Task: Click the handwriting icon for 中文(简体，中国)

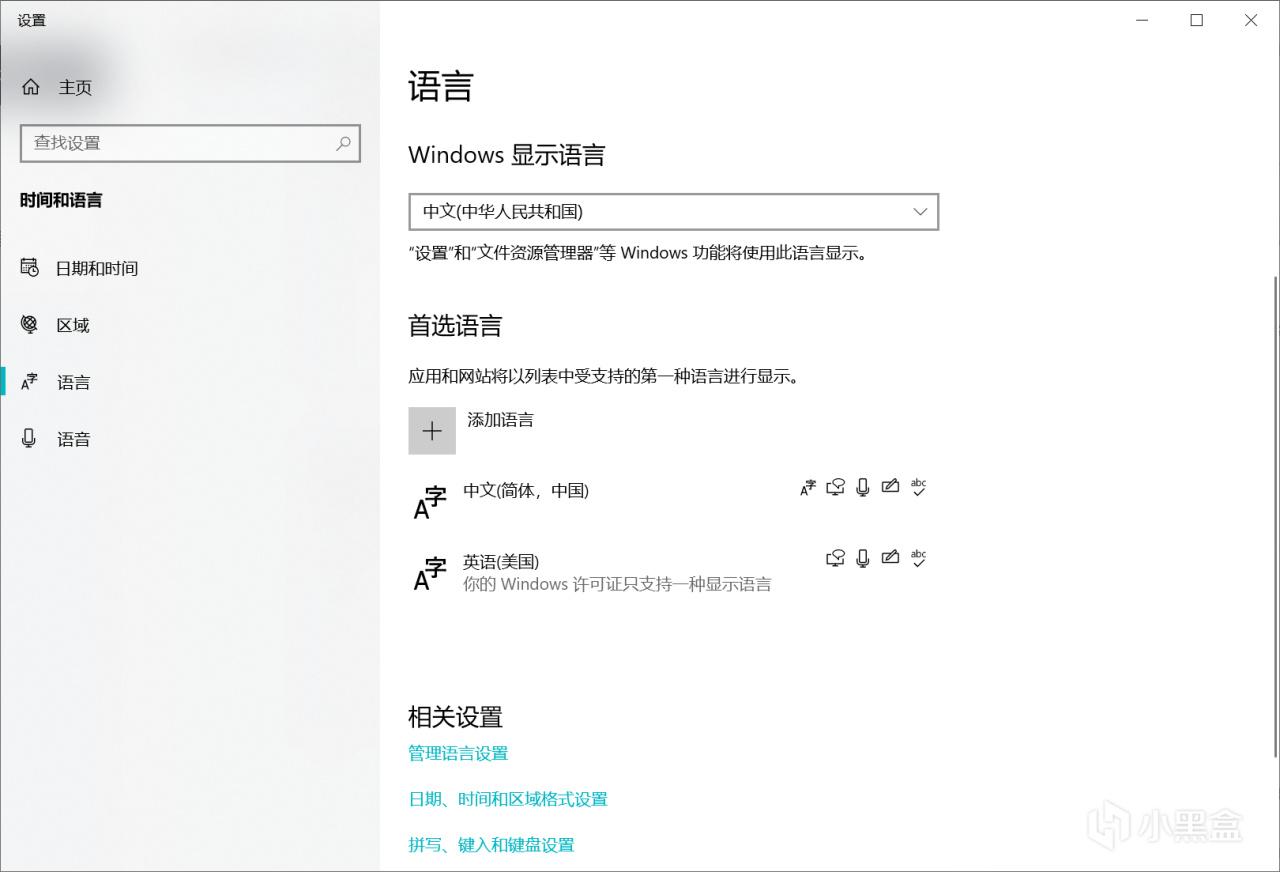Action: [x=891, y=487]
